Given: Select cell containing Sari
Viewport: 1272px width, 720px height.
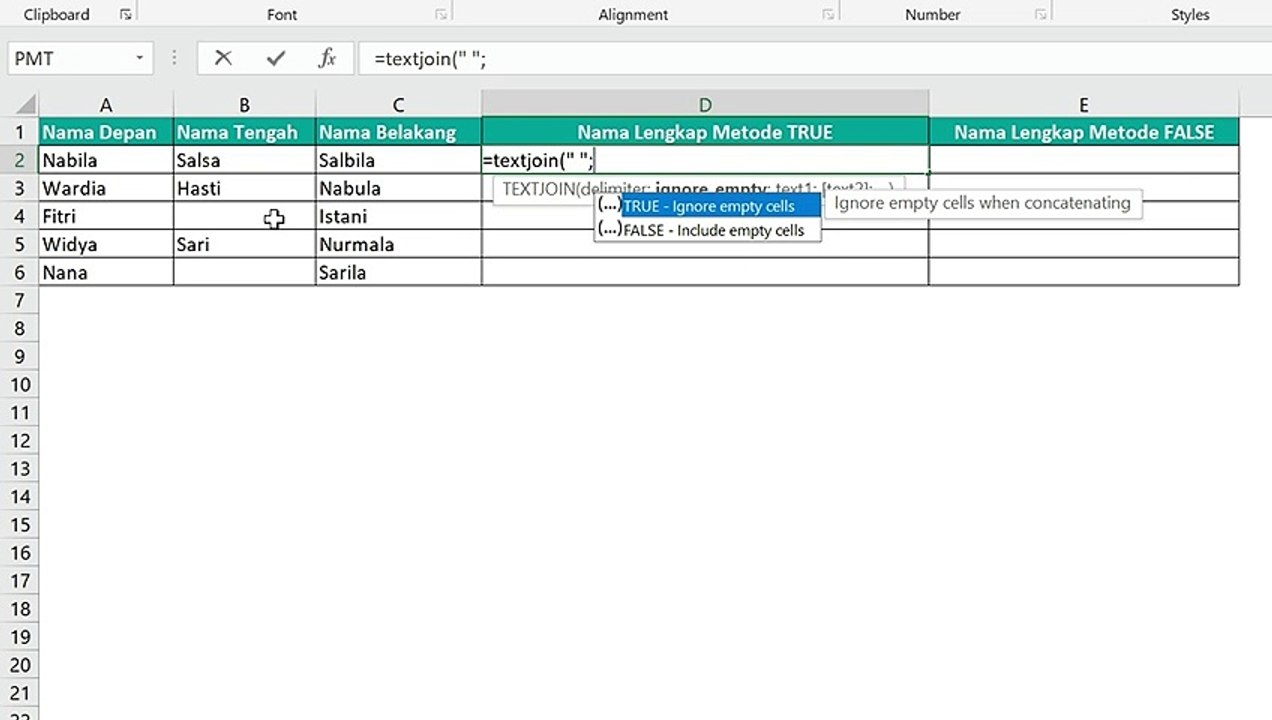Looking at the screenshot, I should point(244,244).
